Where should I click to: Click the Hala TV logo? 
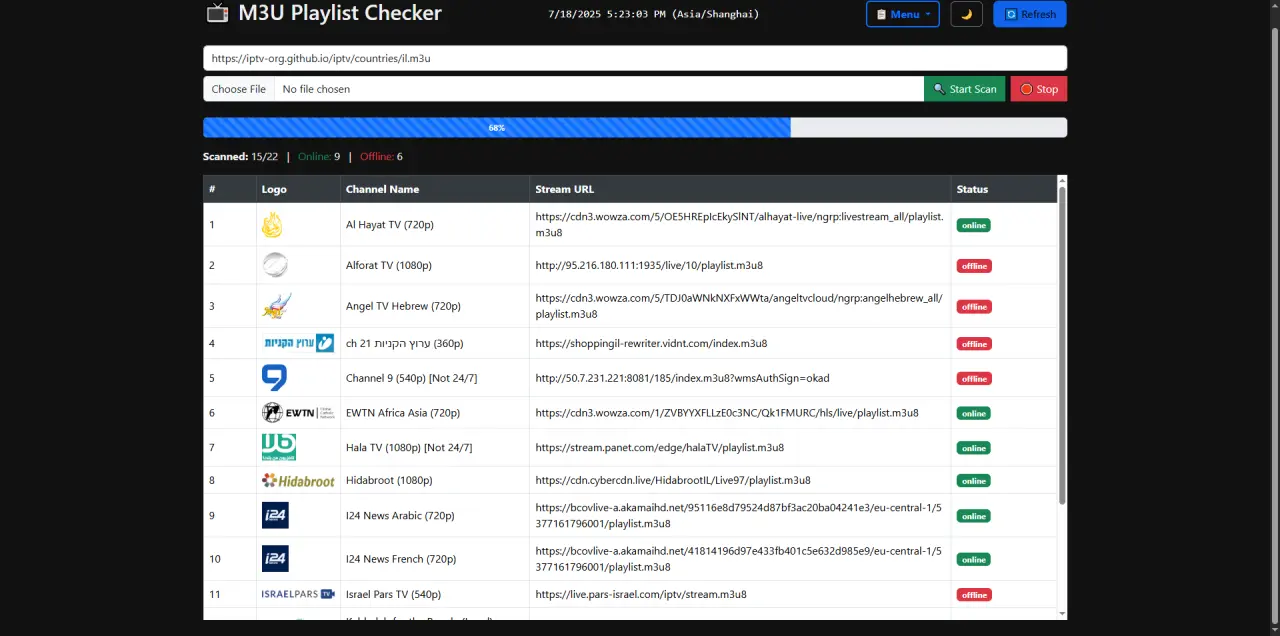tap(279, 447)
